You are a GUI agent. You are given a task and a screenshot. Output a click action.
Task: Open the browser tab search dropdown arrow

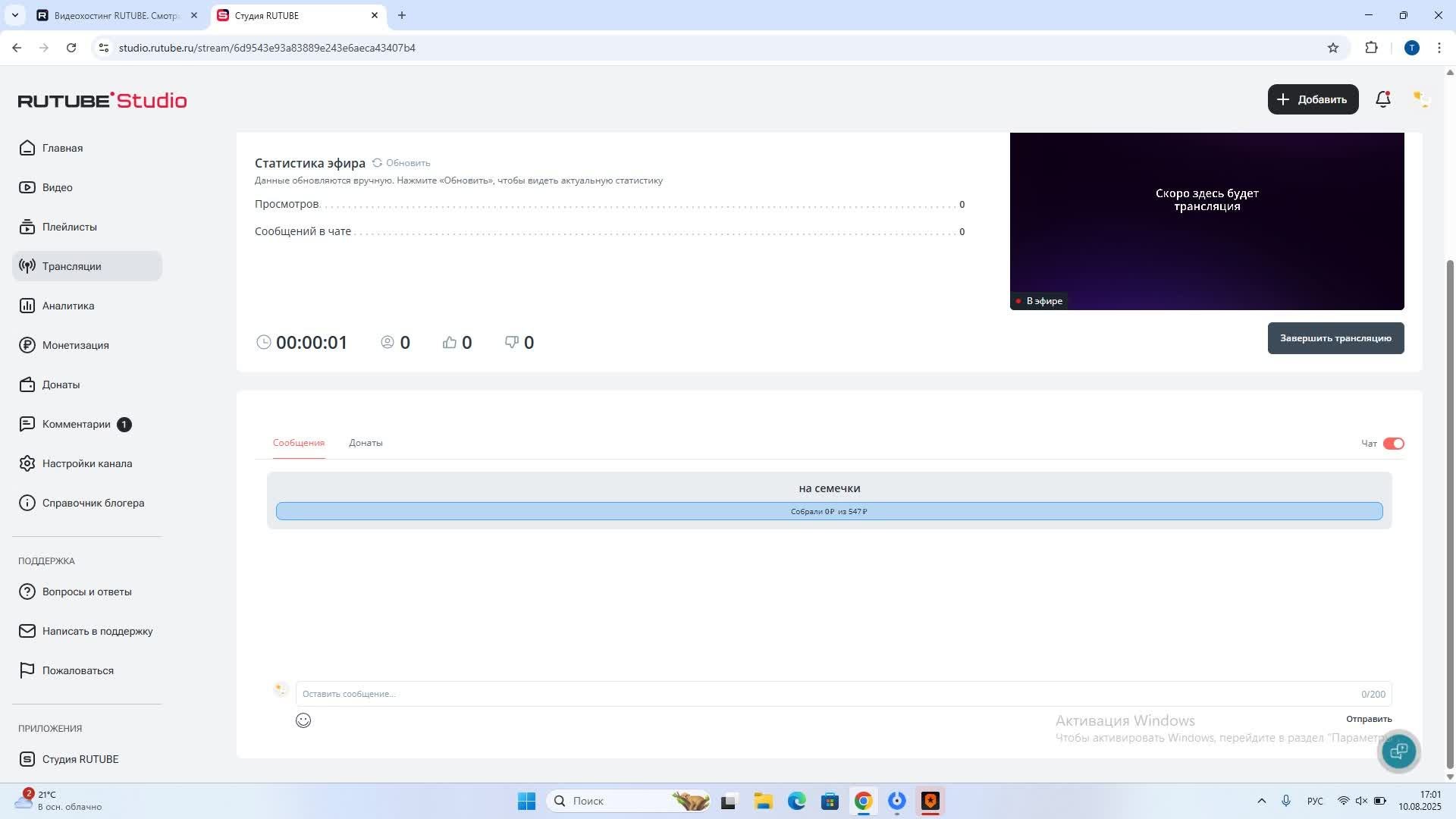click(14, 15)
